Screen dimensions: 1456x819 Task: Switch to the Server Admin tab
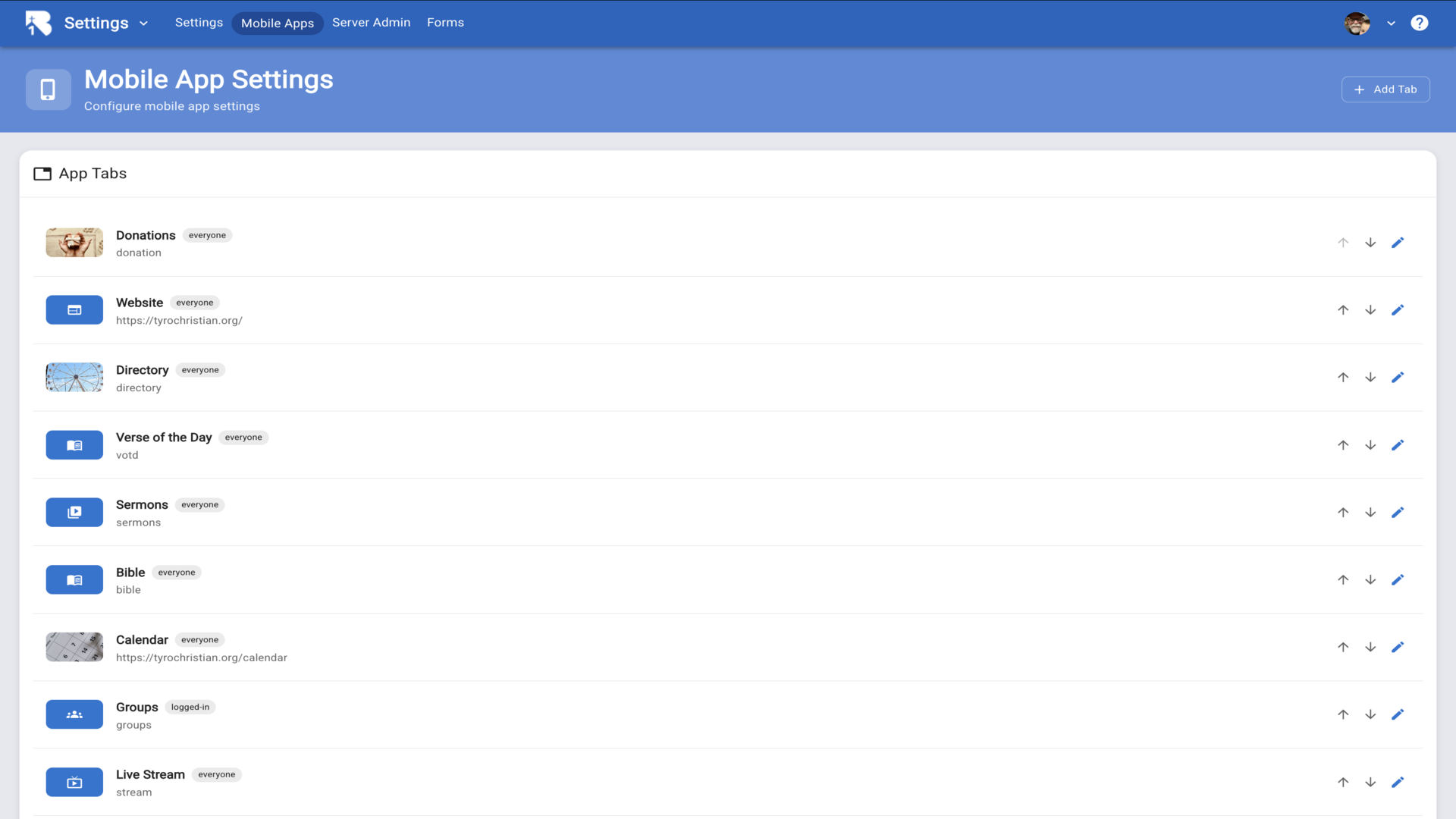371,23
